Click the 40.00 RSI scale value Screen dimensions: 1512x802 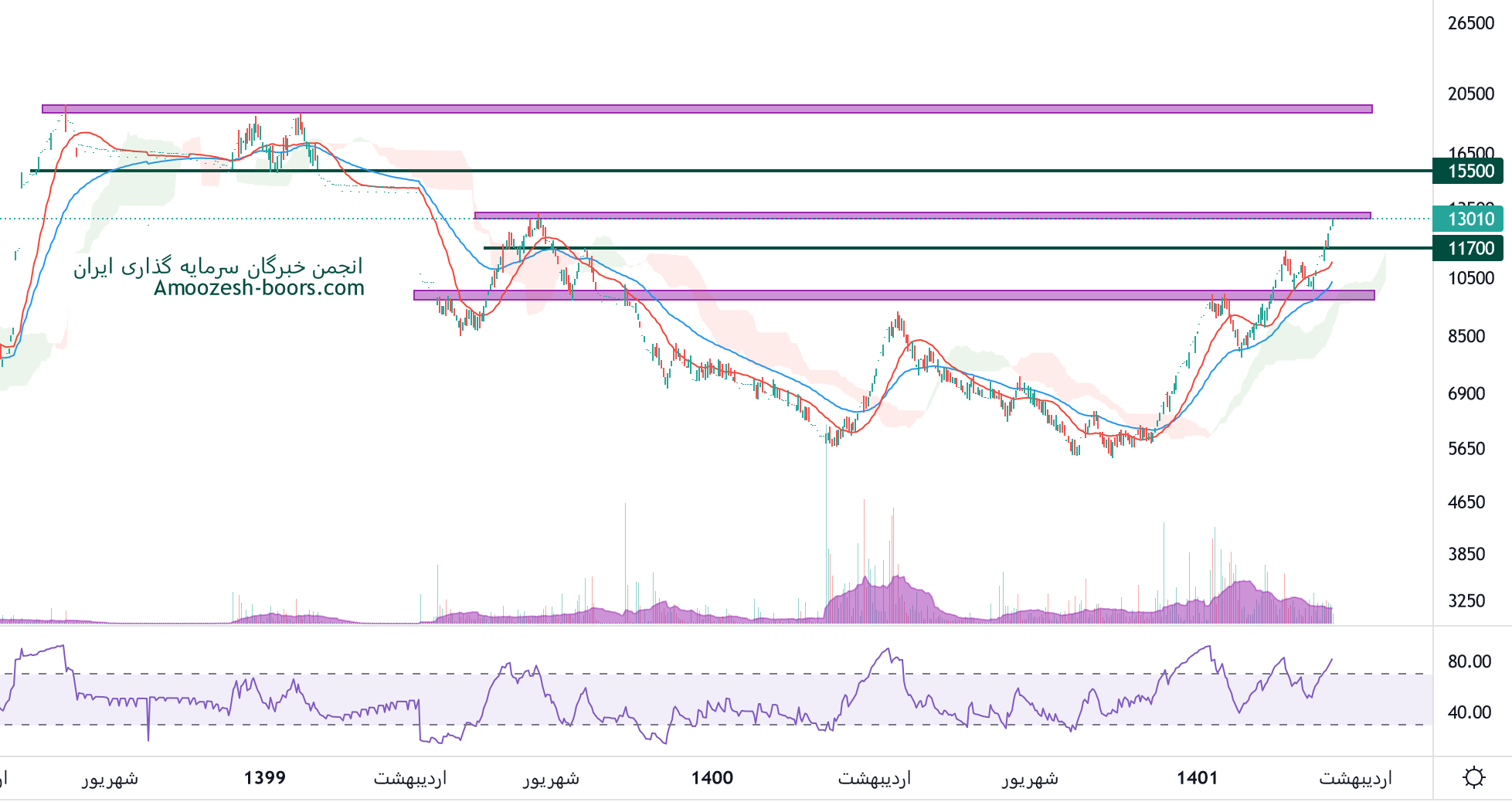tap(1469, 712)
